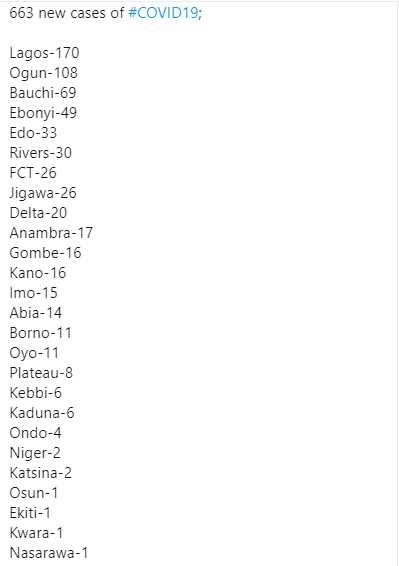399x566 pixels.
Task: Select the Imo-15 entry
Action: 34,293
